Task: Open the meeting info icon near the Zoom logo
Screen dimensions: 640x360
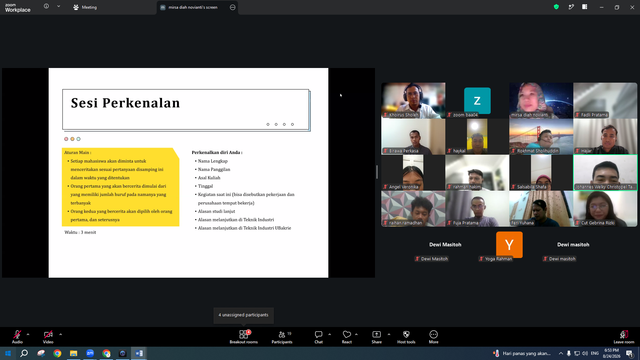Action: click(46, 7)
